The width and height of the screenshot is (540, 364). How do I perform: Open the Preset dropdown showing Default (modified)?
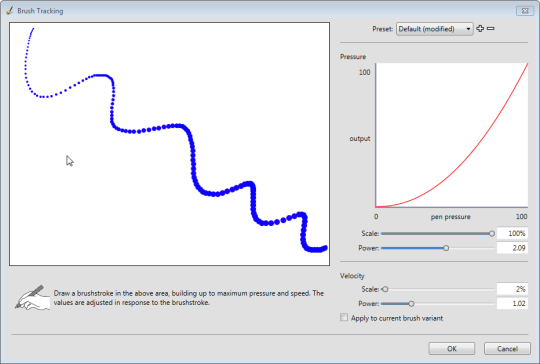tap(435, 29)
